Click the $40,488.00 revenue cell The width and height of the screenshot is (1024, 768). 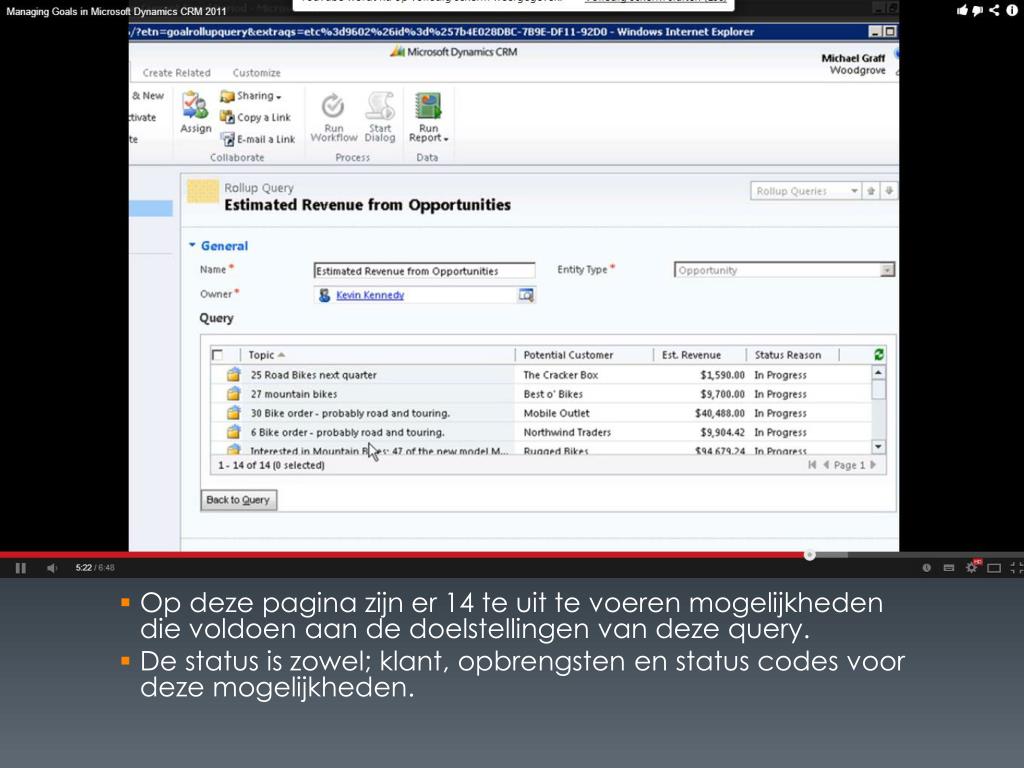[720, 413]
